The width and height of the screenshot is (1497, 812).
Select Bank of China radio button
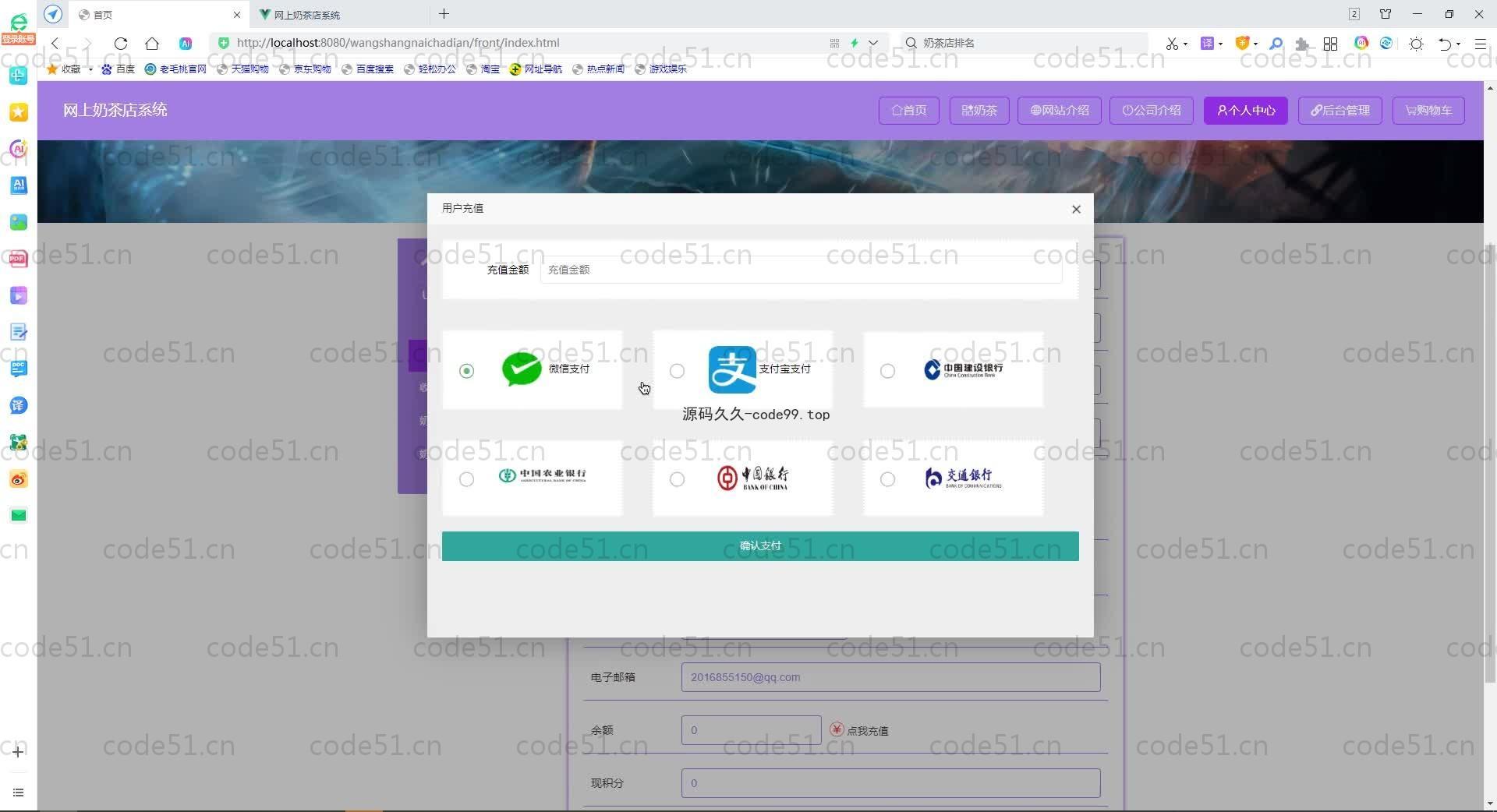click(677, 479)
